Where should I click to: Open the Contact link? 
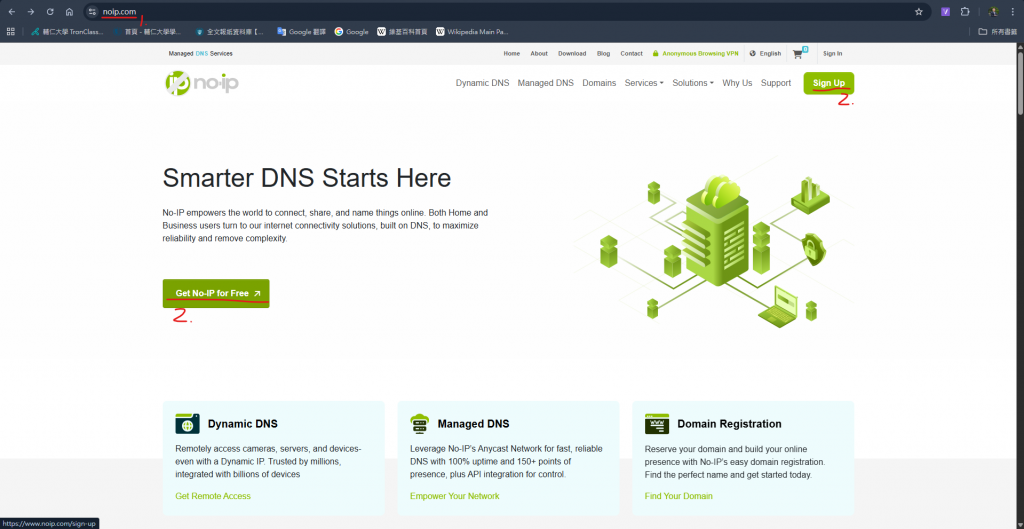click(632, 54)
